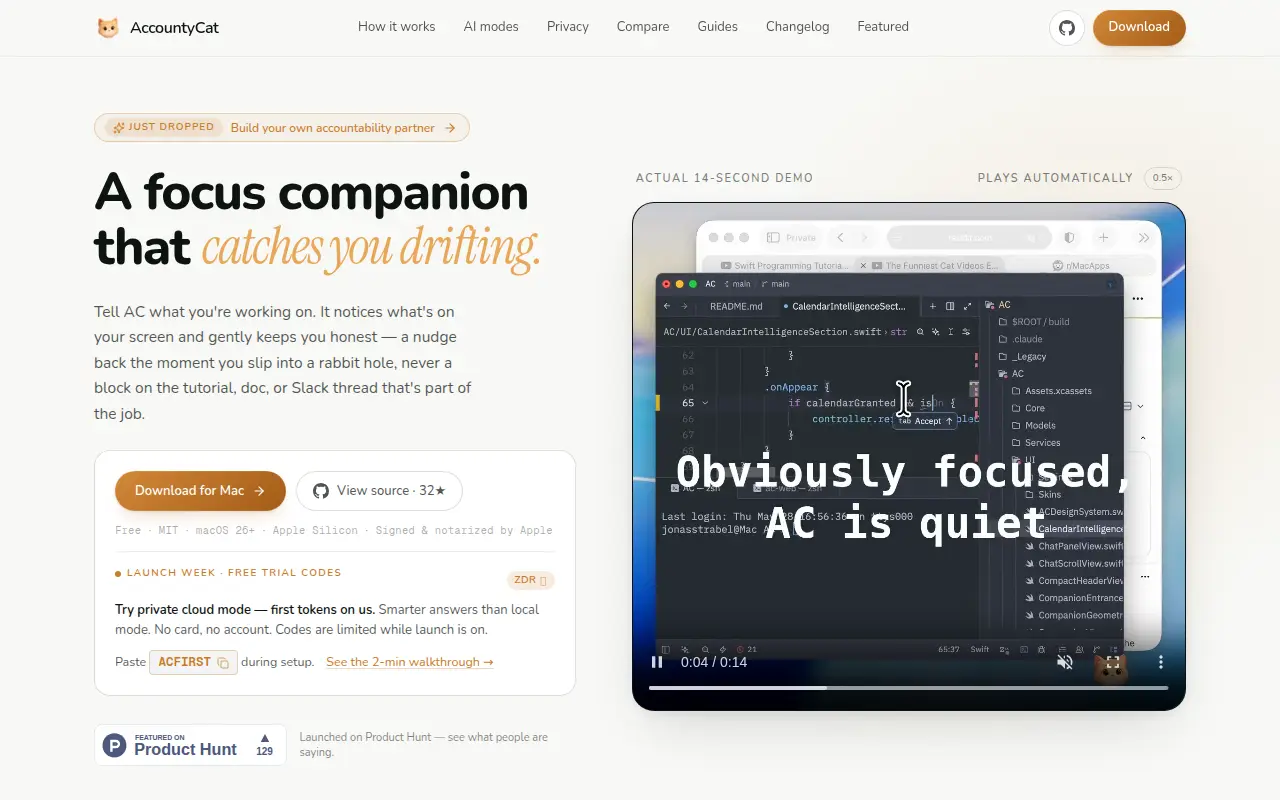Click the sparkle JUST DROPPED badge
This screenshot has width=1280, height=800.
point(164,127)
